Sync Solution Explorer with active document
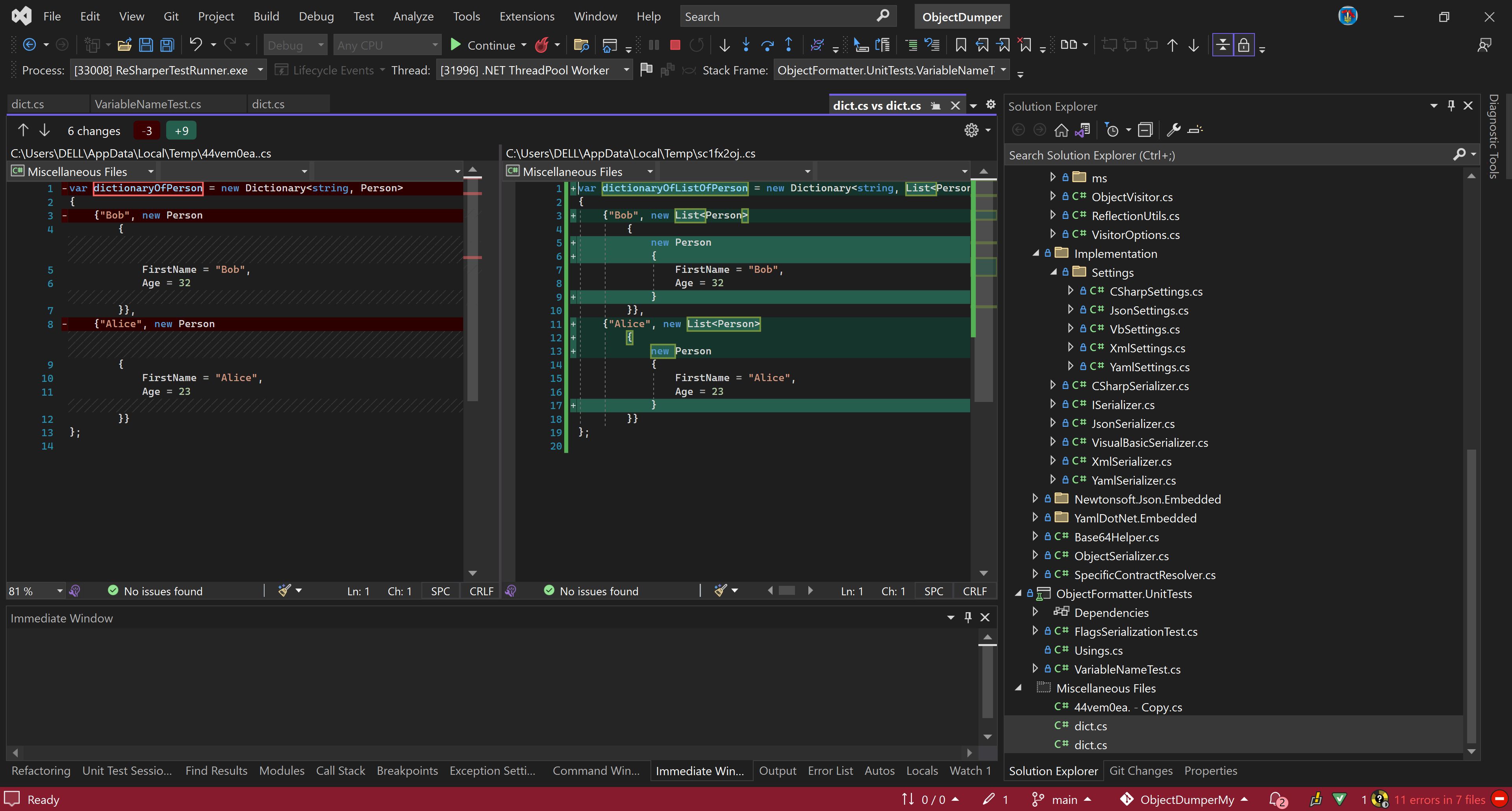Image resolution: width=1512 pixels, height=811 pixels. (1082, 130)
